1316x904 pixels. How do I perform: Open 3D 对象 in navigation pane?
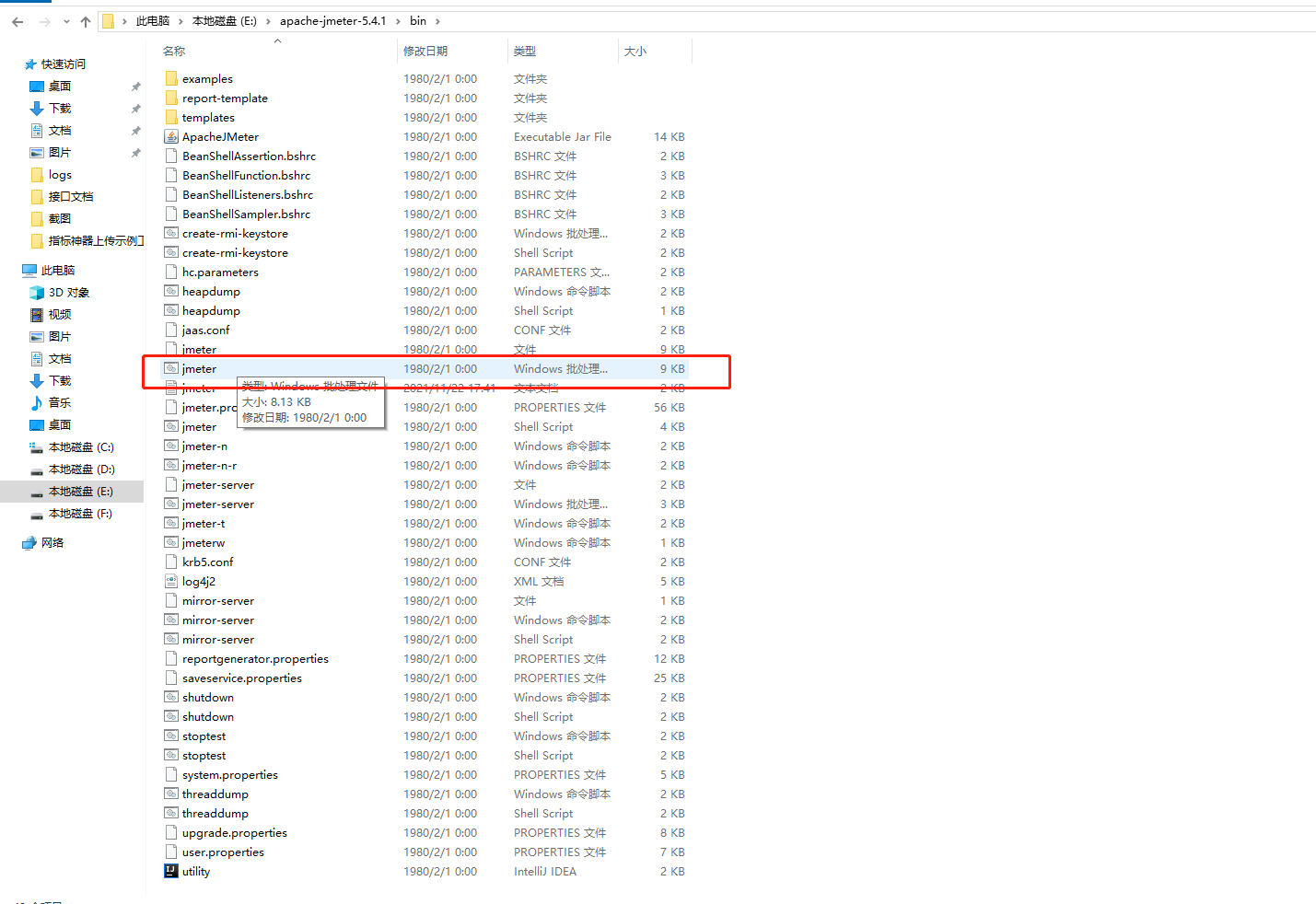(69, 293)
